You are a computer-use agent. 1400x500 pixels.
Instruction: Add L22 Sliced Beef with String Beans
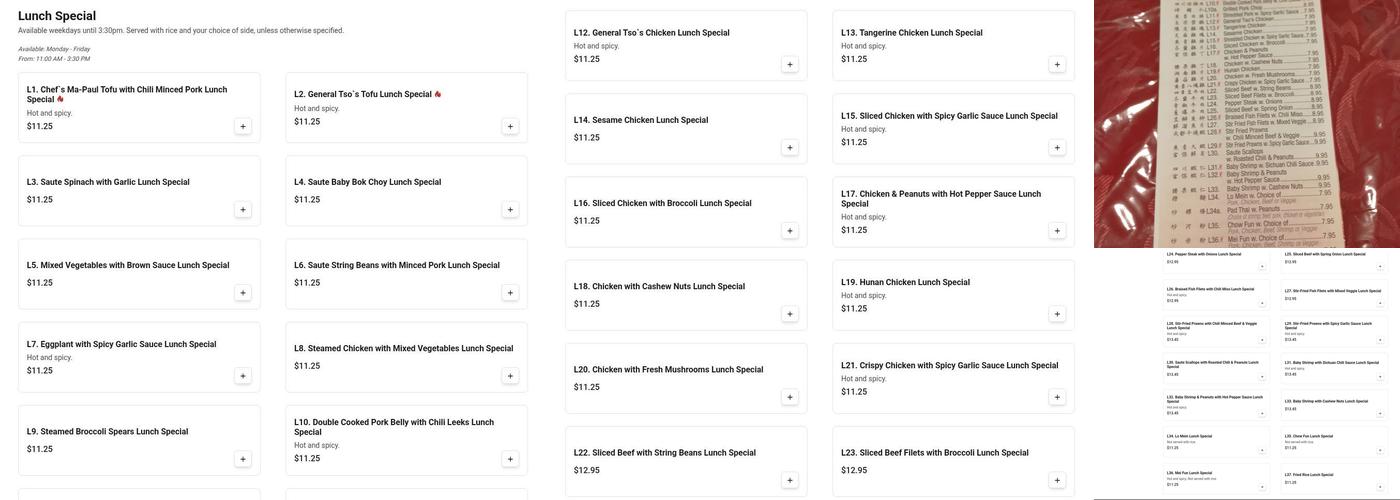tap(790, 480)
